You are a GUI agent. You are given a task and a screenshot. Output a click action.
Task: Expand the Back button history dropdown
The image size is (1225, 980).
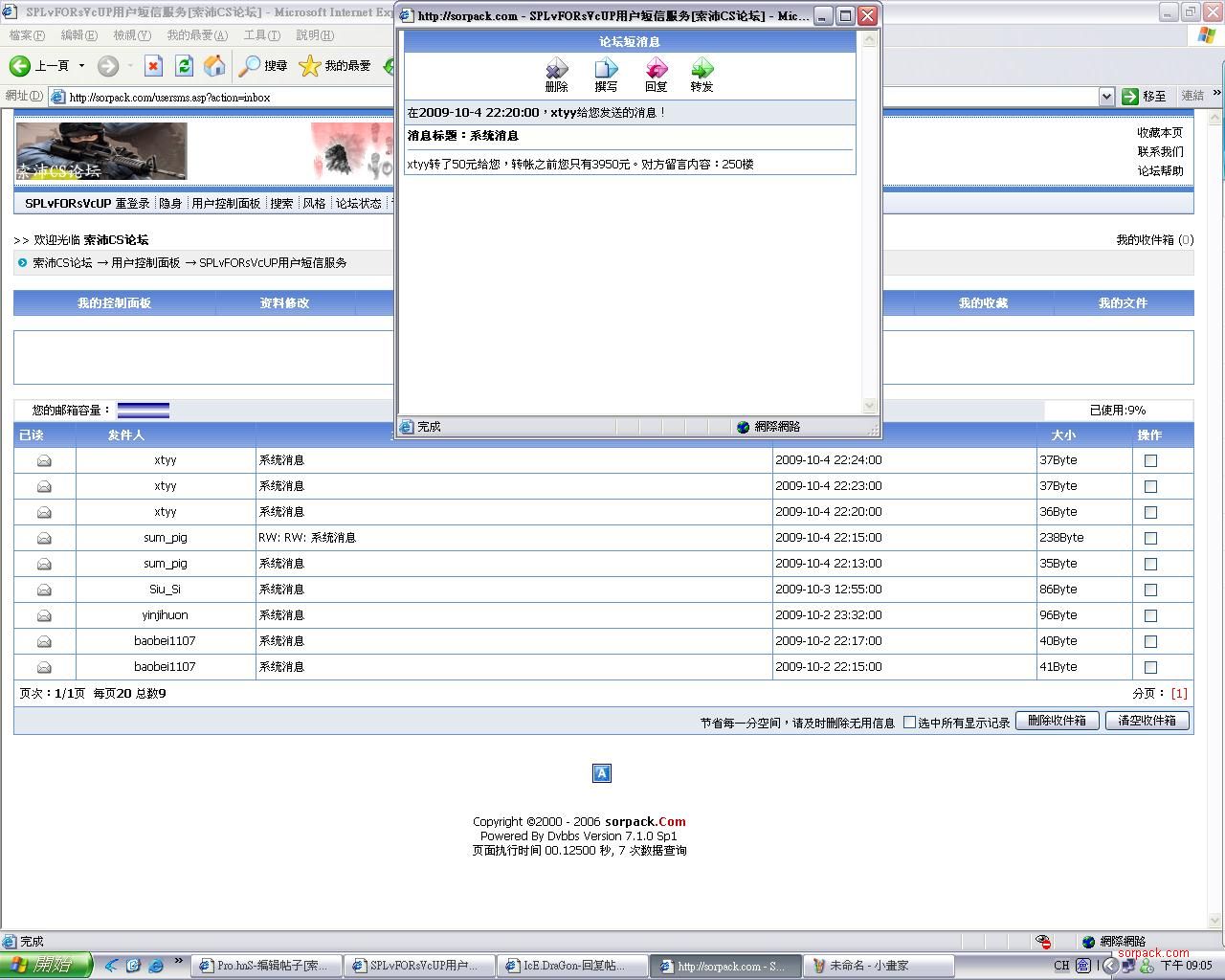tap(81, 65)
